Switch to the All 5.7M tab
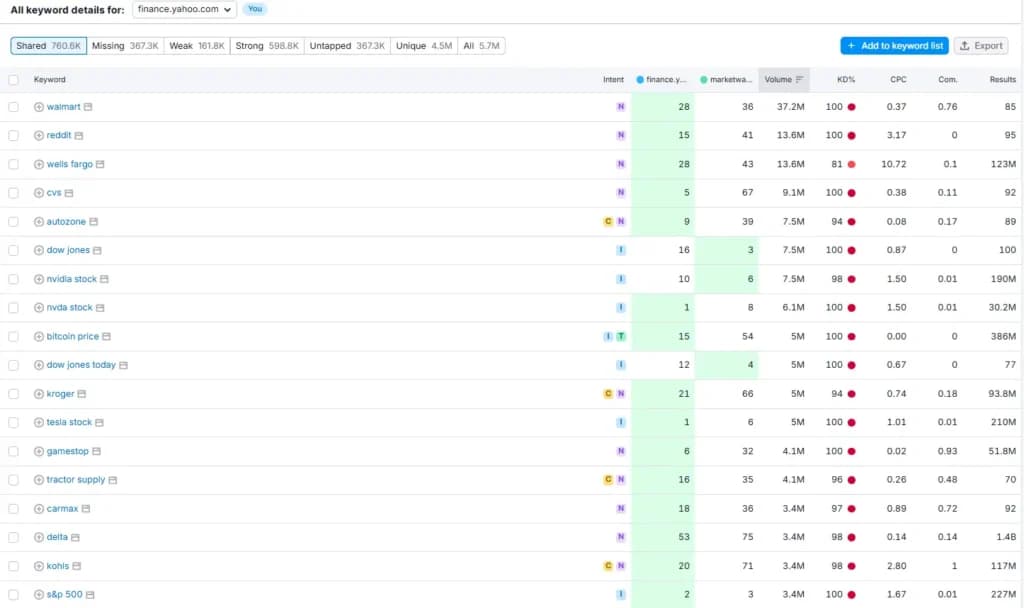Screen dimensions: 1024x608 (481, 46)
